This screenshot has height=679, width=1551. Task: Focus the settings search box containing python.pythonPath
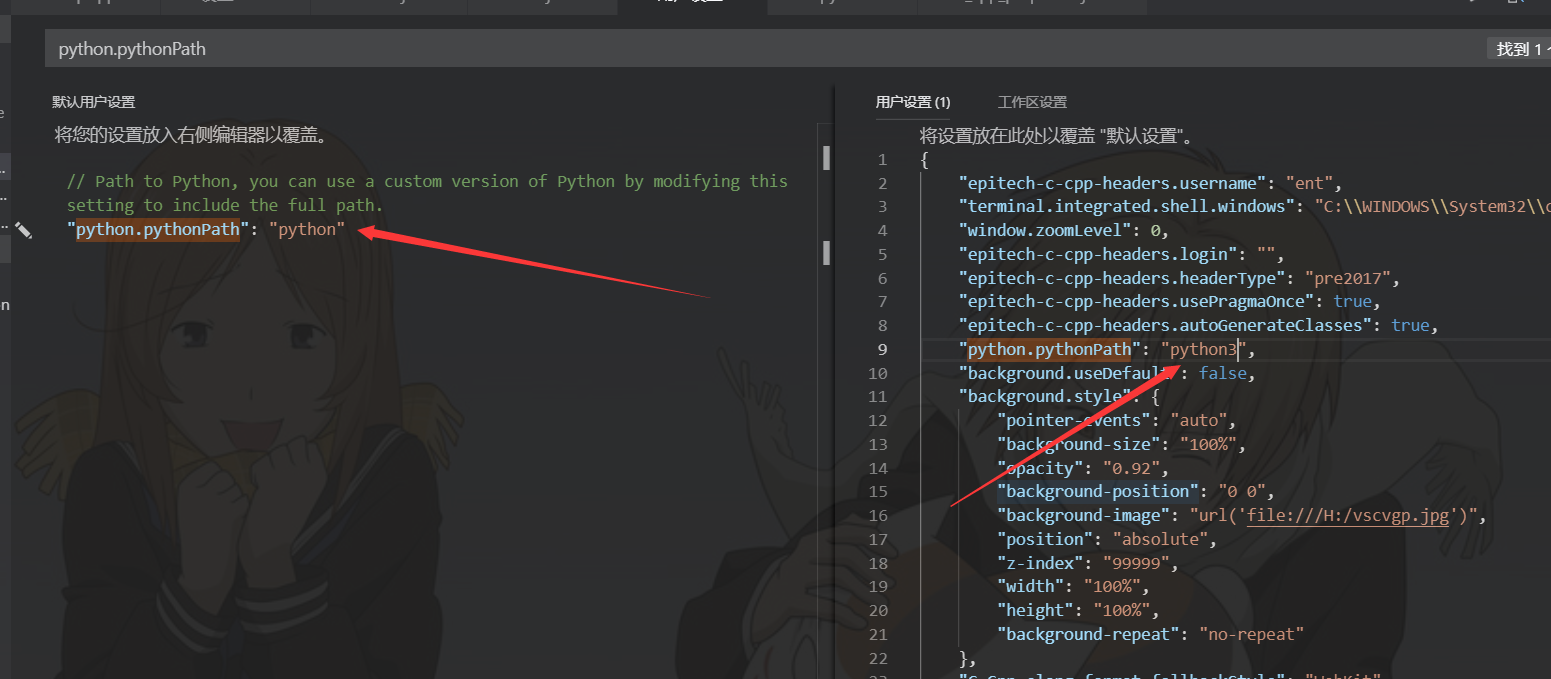pyautogui.click(x=765, y=48)
